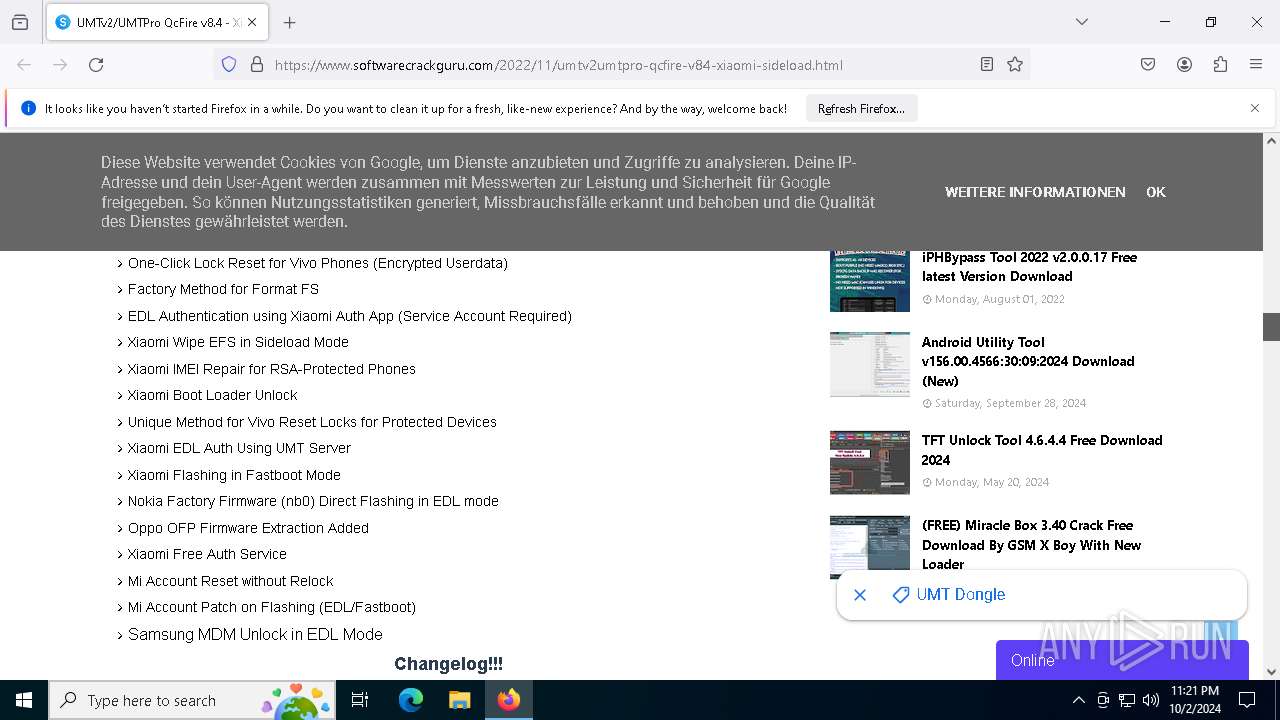Open Android Utility Tool article link
Viewport: 1280px width, 720px height.
[1028, 361]
